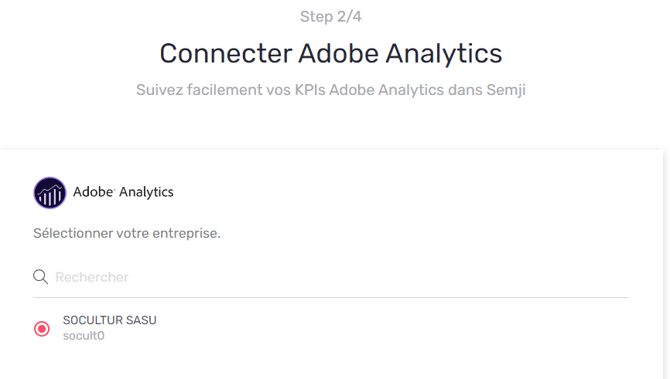Click the word Adobe next to the logo
The image size is (670, 379).
pyautogui.click(x=94, y=192)
